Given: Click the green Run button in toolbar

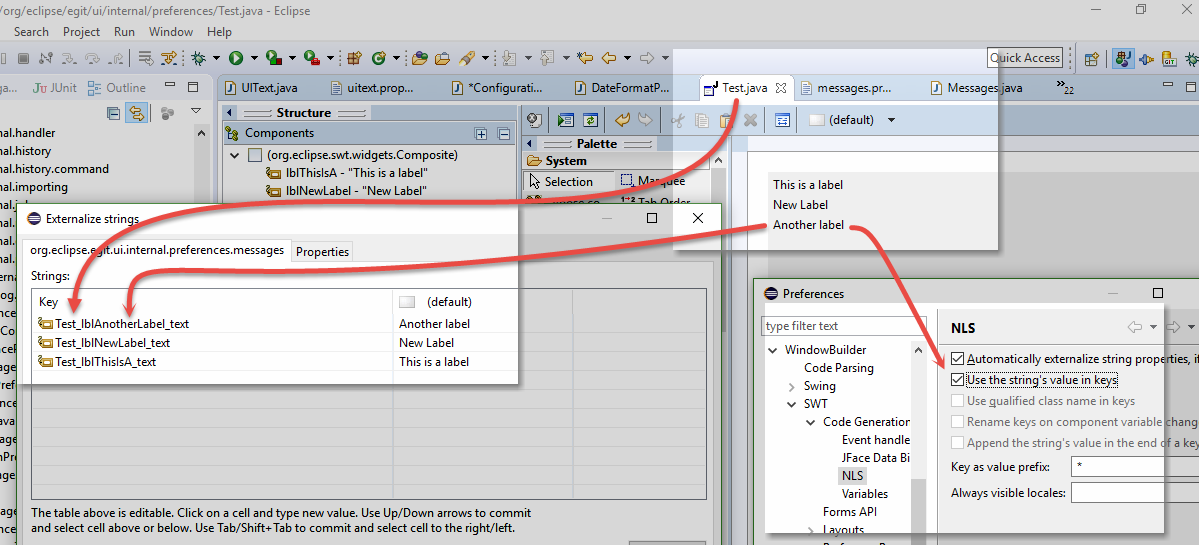Looking at the screenshot, I should (236, 59).
